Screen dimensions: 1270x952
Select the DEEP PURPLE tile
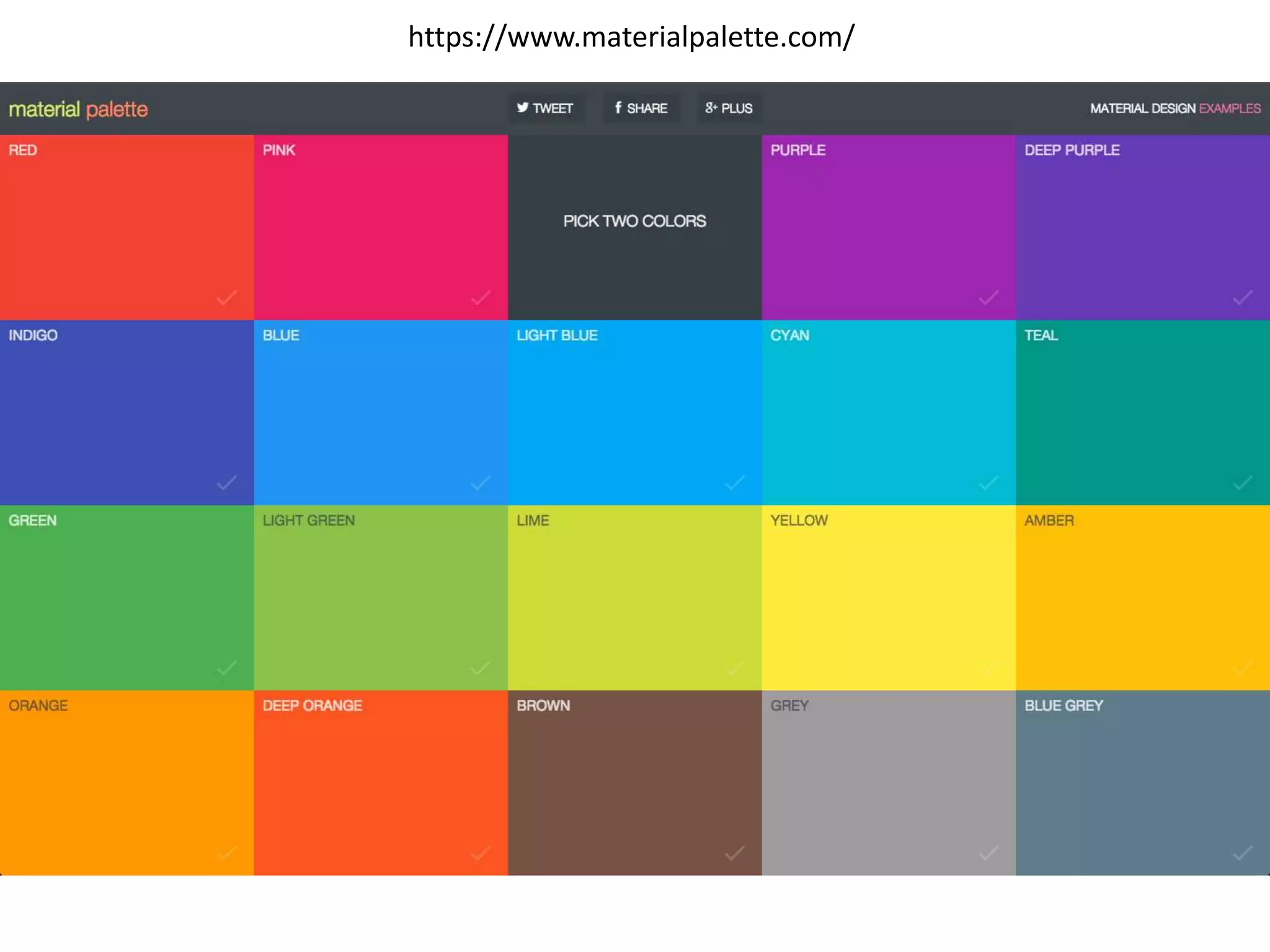click(1143, 227)
